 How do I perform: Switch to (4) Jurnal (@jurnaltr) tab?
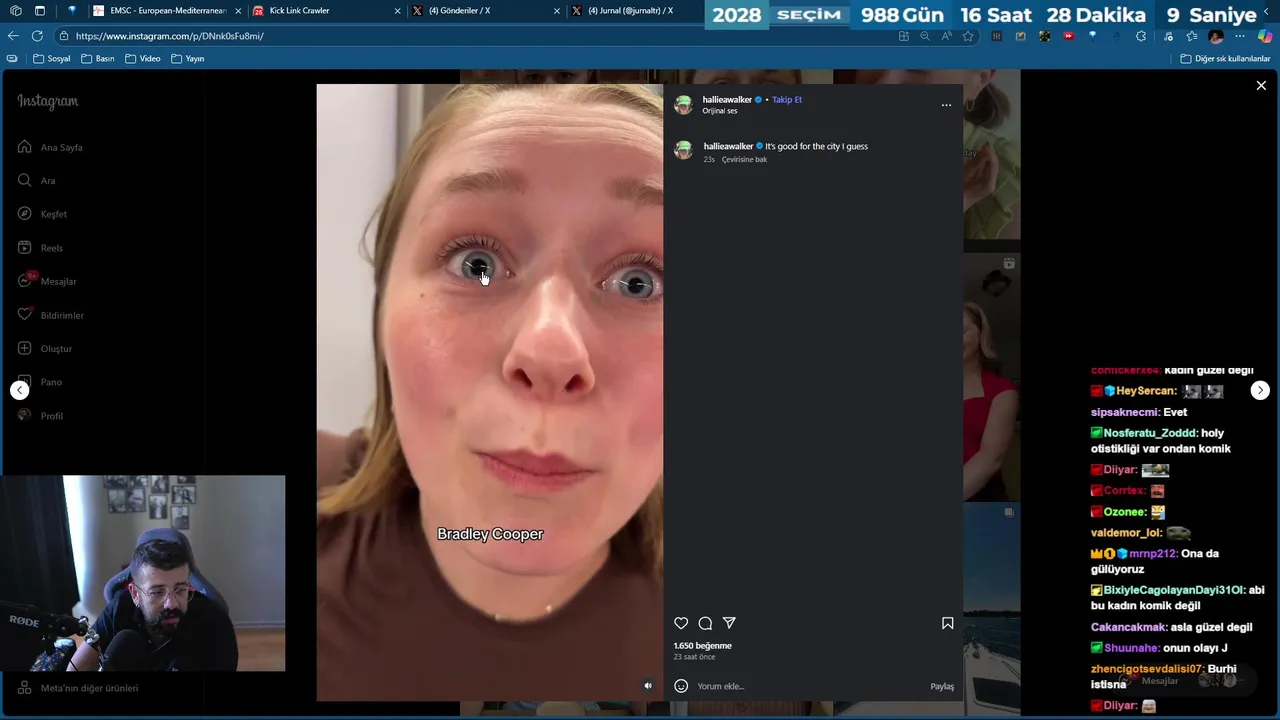635,11
